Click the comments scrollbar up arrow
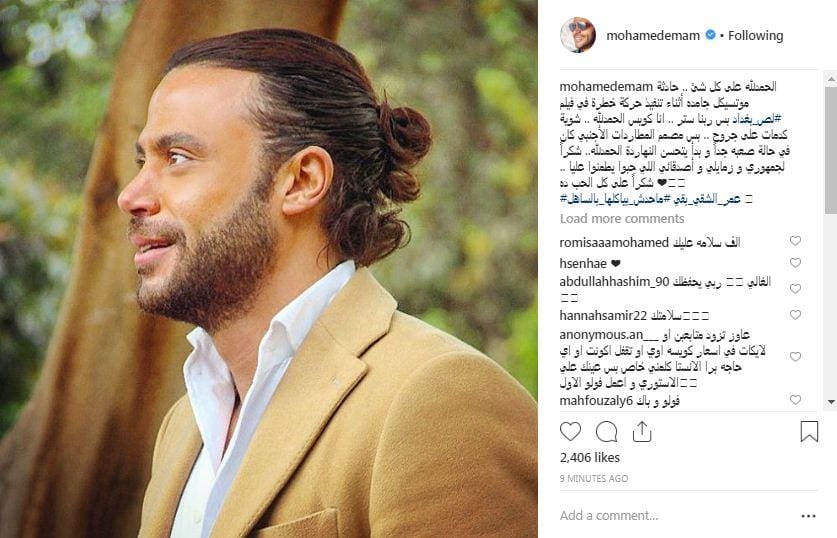Viewport: 837px width, 538px height. coord(831,78)
